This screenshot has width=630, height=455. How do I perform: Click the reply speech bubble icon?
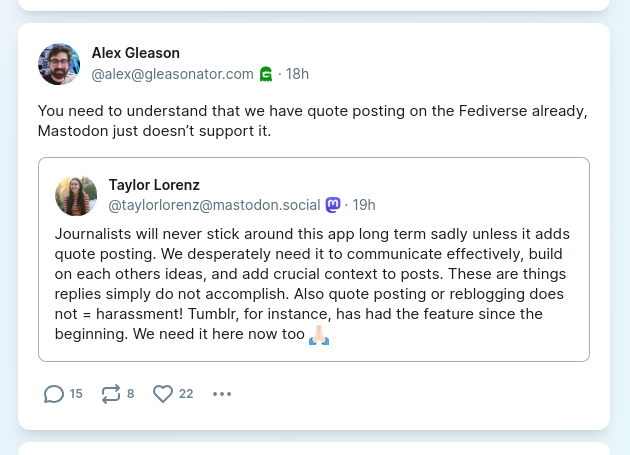coord(54,394)
